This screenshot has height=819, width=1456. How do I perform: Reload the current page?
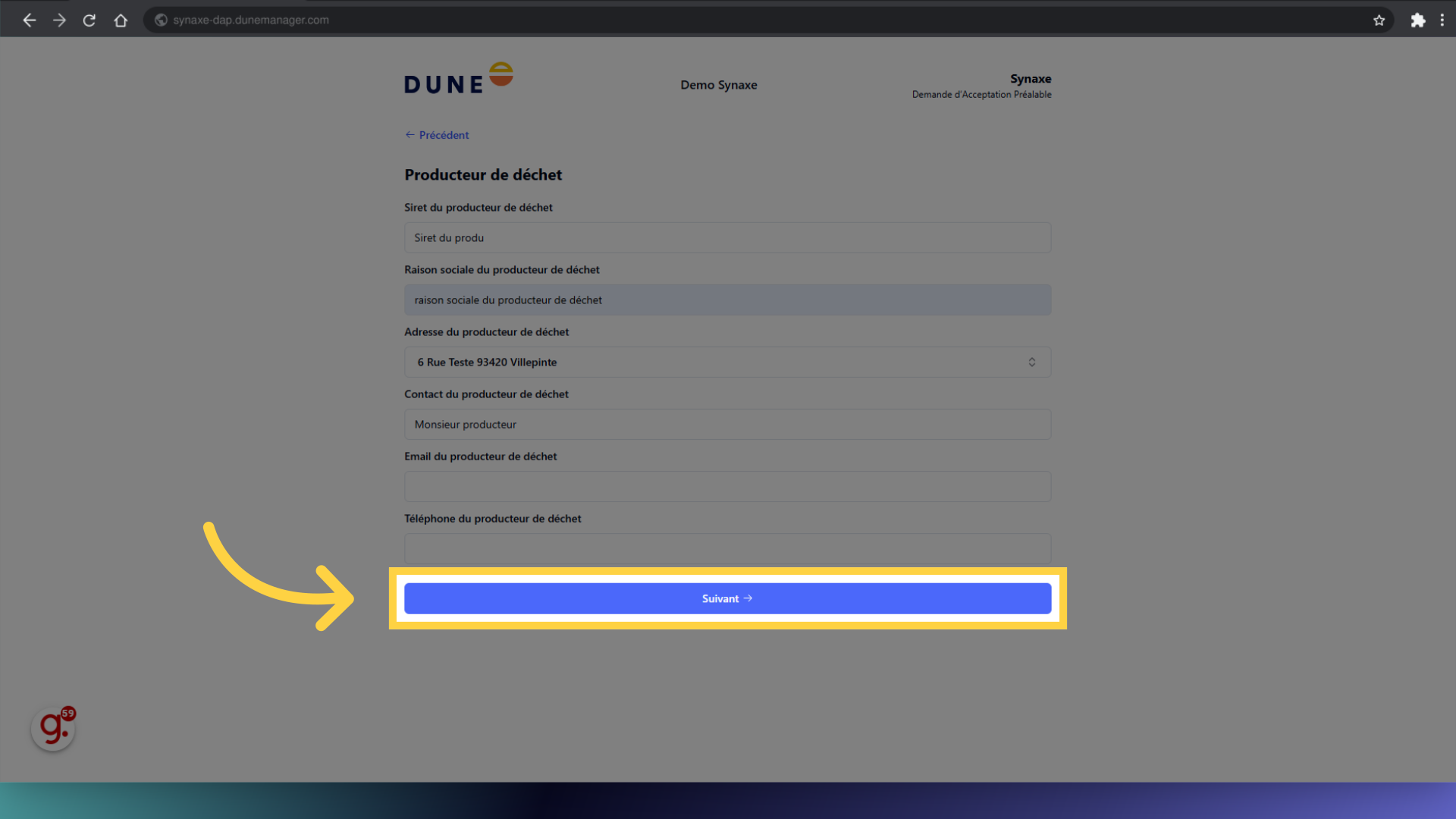pos(89,20)
